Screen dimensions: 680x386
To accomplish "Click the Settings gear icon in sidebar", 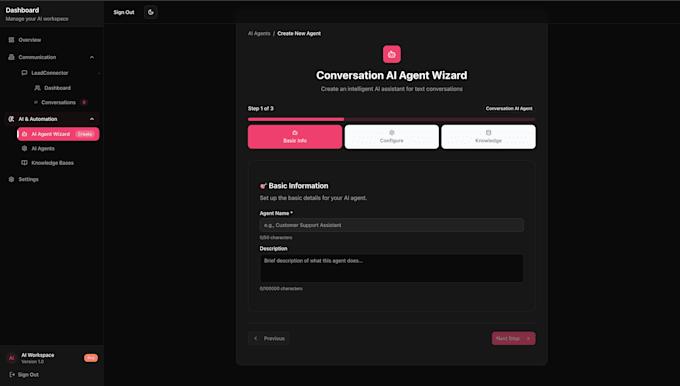I will click(11, 180).
